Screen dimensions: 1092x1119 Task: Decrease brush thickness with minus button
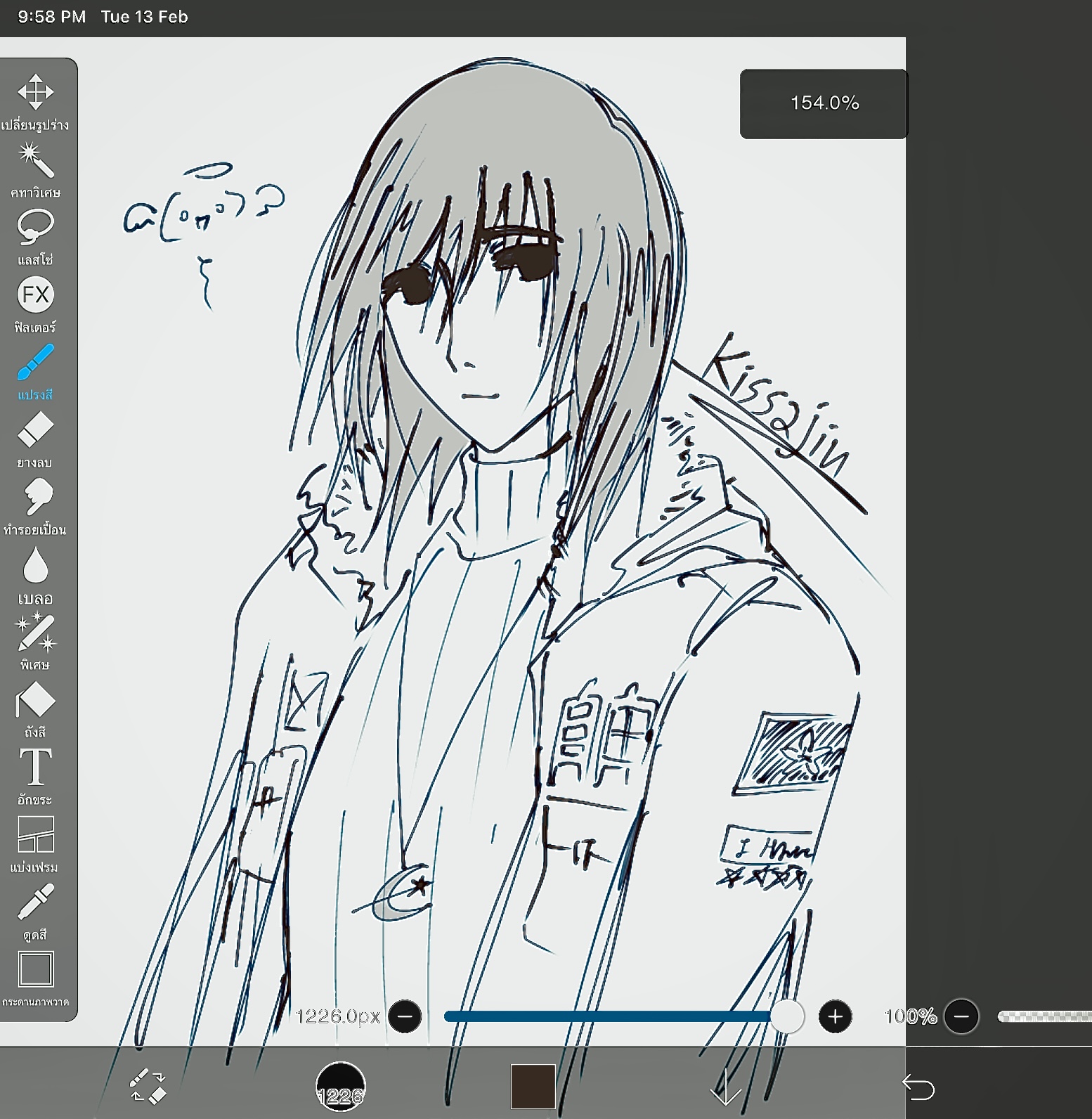[405, 1016]
